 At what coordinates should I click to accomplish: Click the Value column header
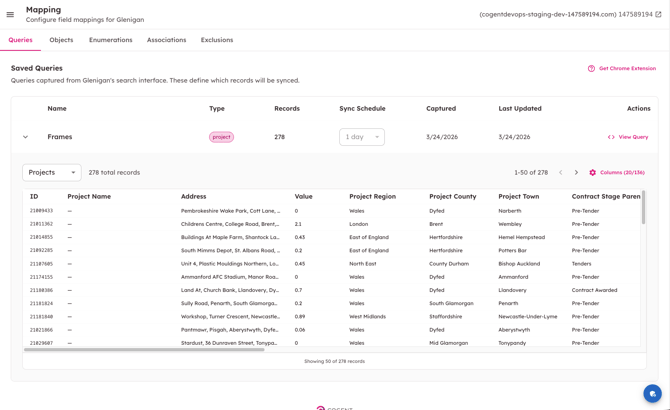coord(303,196)
